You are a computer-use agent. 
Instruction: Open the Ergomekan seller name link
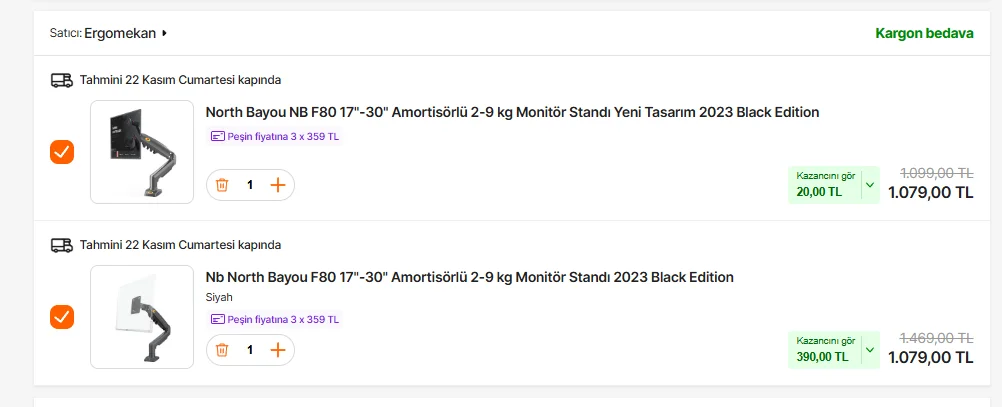point(120,33)
